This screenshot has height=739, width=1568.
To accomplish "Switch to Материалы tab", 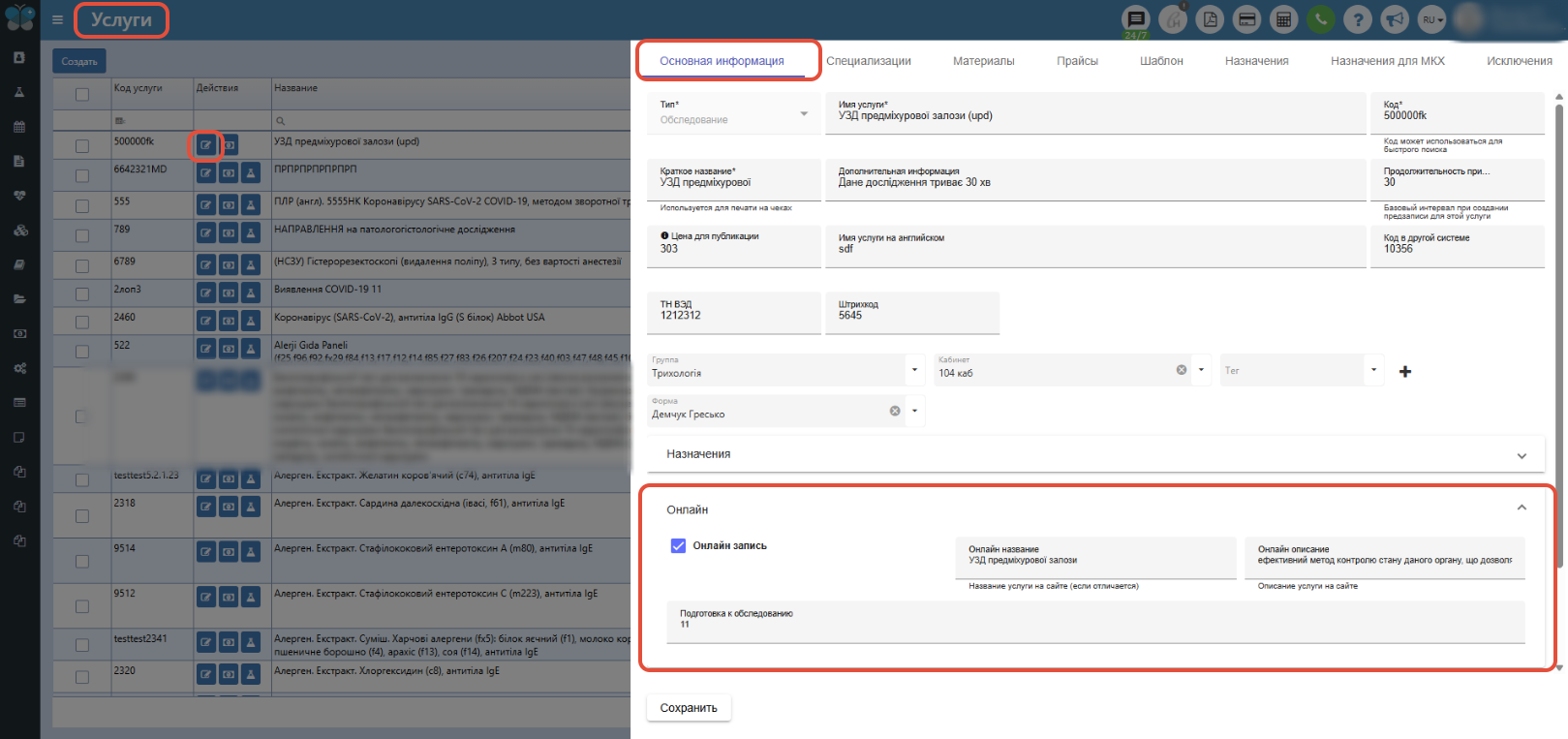I will (984, 61).
